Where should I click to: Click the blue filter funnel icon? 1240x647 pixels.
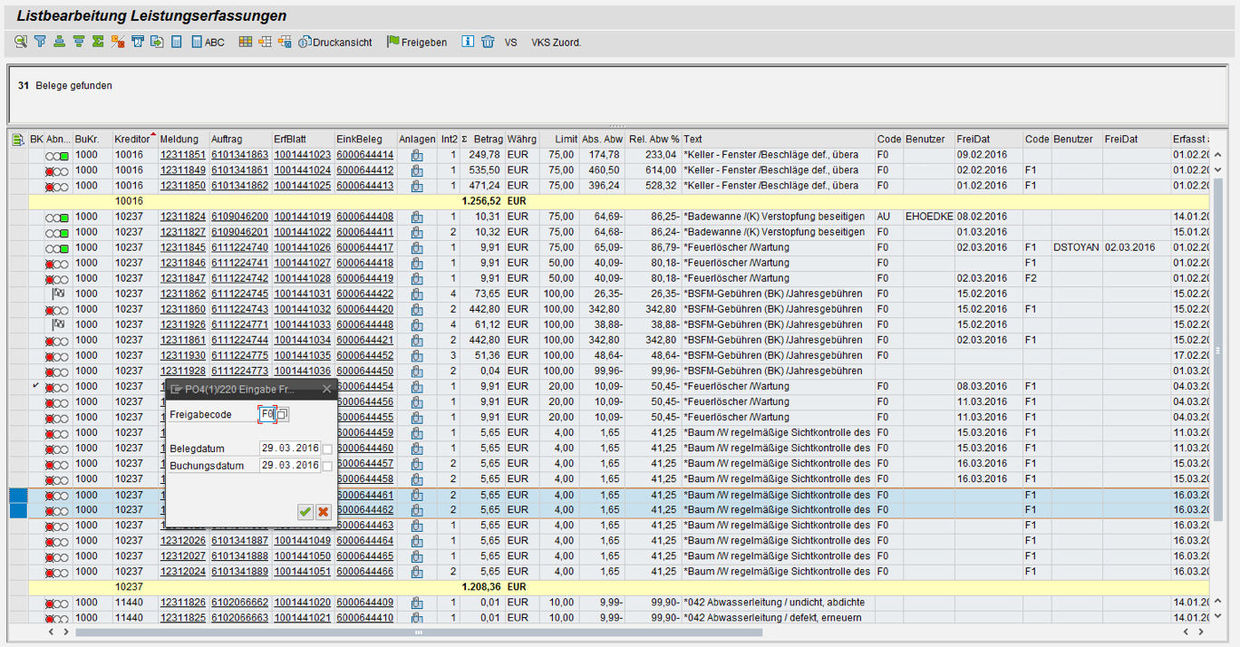coord(40,42)
